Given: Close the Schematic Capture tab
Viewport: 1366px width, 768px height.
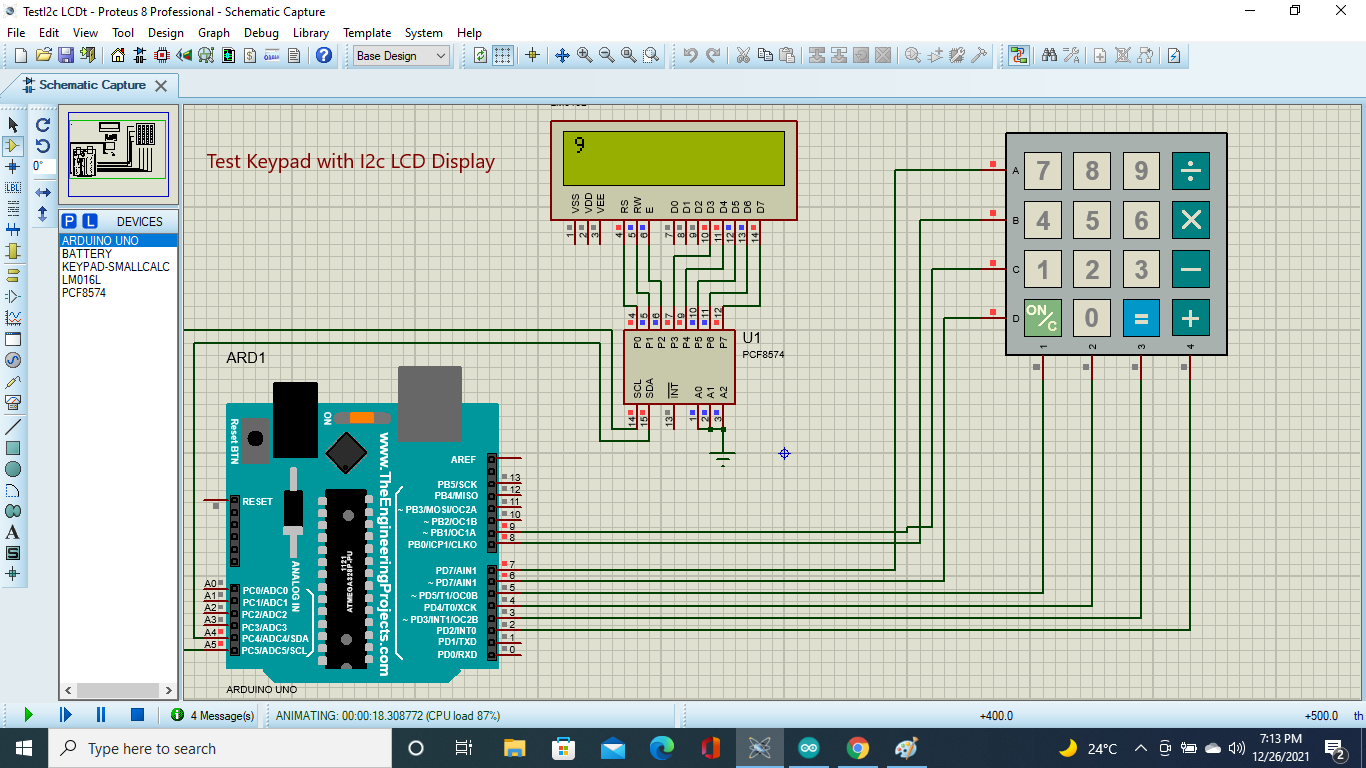Looking at the screenshot, I should pos(160,86).
